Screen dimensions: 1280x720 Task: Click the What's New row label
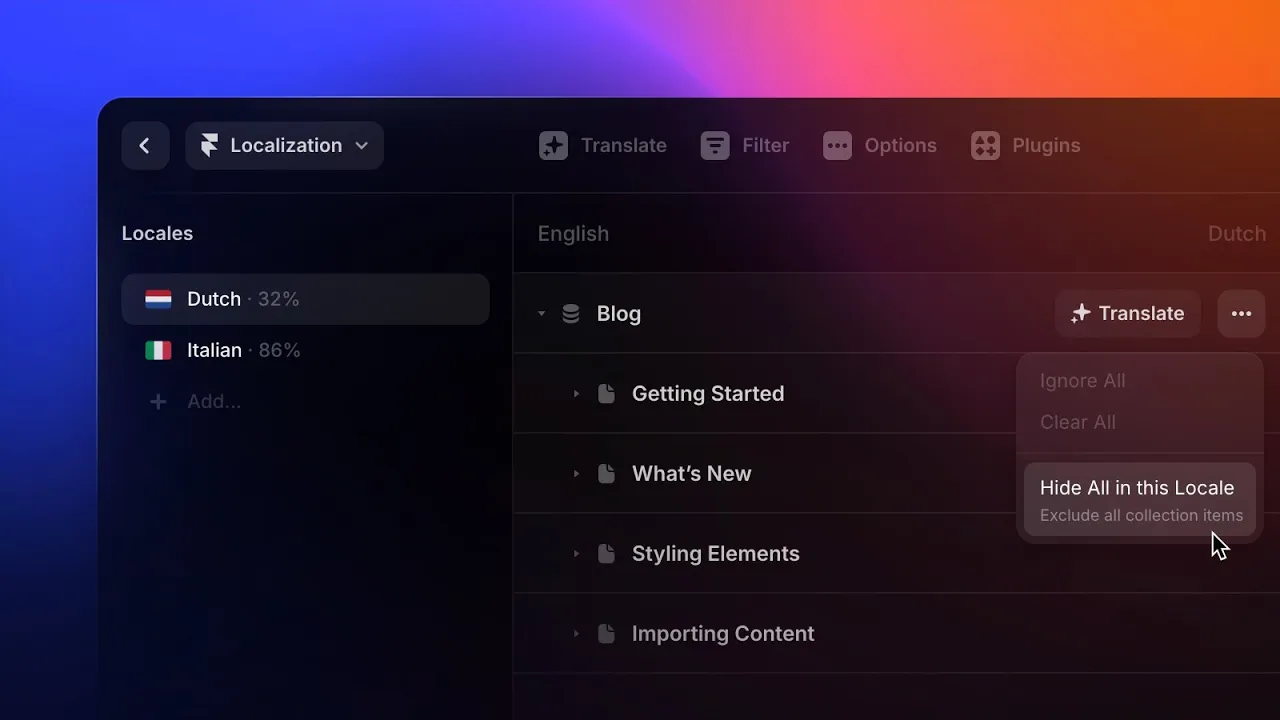tap(692, 474)
